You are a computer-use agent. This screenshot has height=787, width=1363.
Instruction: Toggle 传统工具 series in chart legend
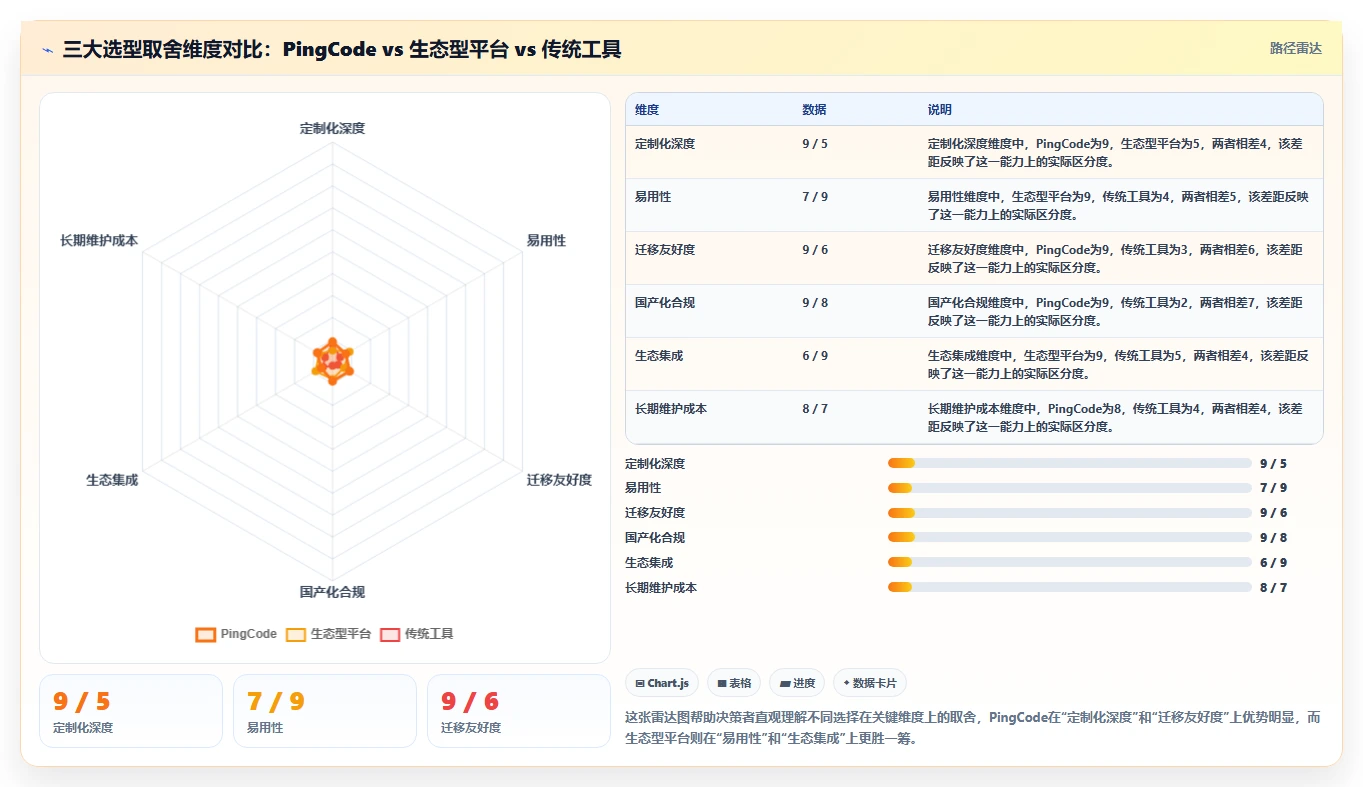click(x=416, y=634)
